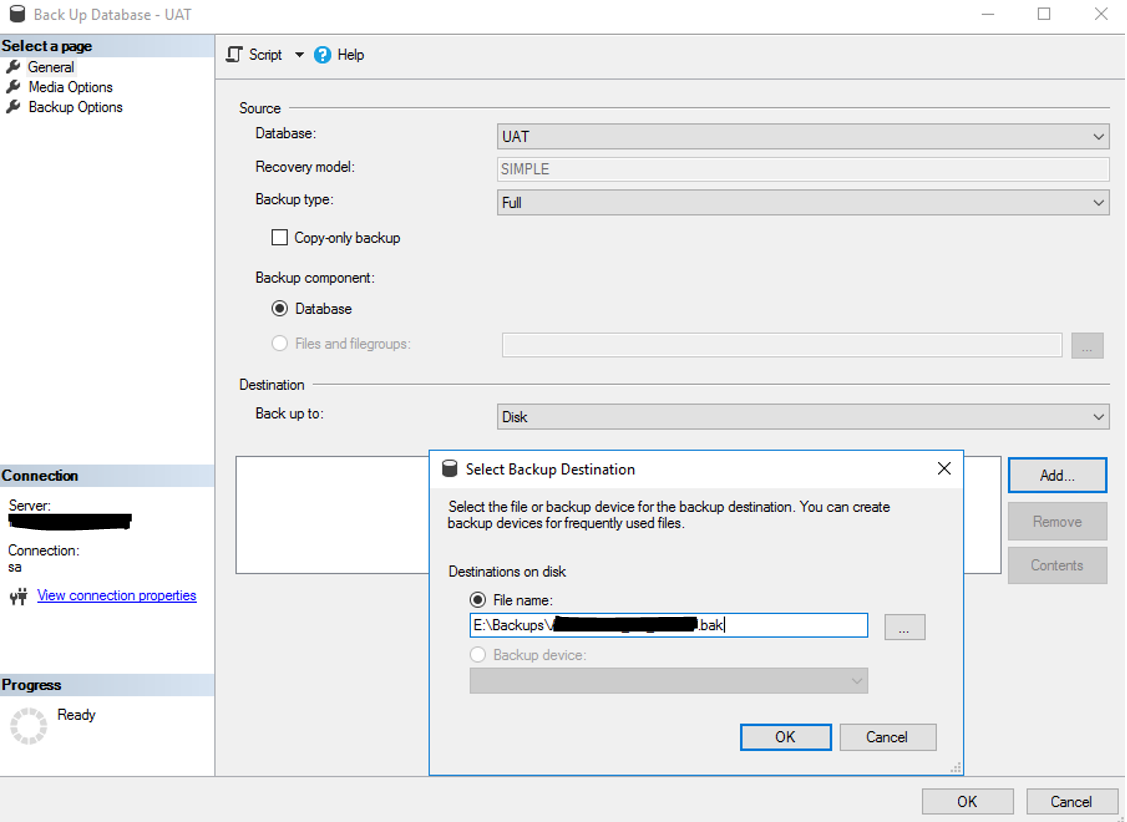The image size is (1127, 822).
Task: Select the File name radio button
Action: coord(478,600)
